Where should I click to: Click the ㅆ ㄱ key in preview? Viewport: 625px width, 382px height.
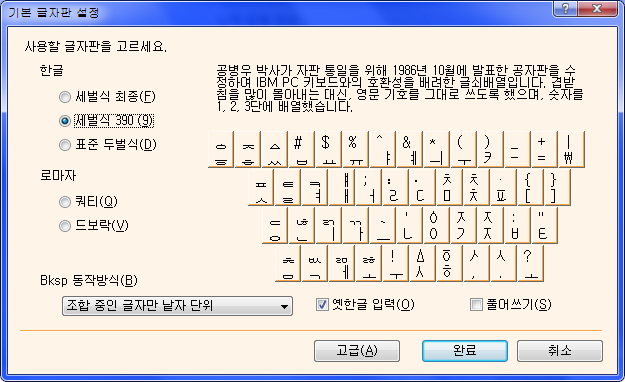coord(314,264)
